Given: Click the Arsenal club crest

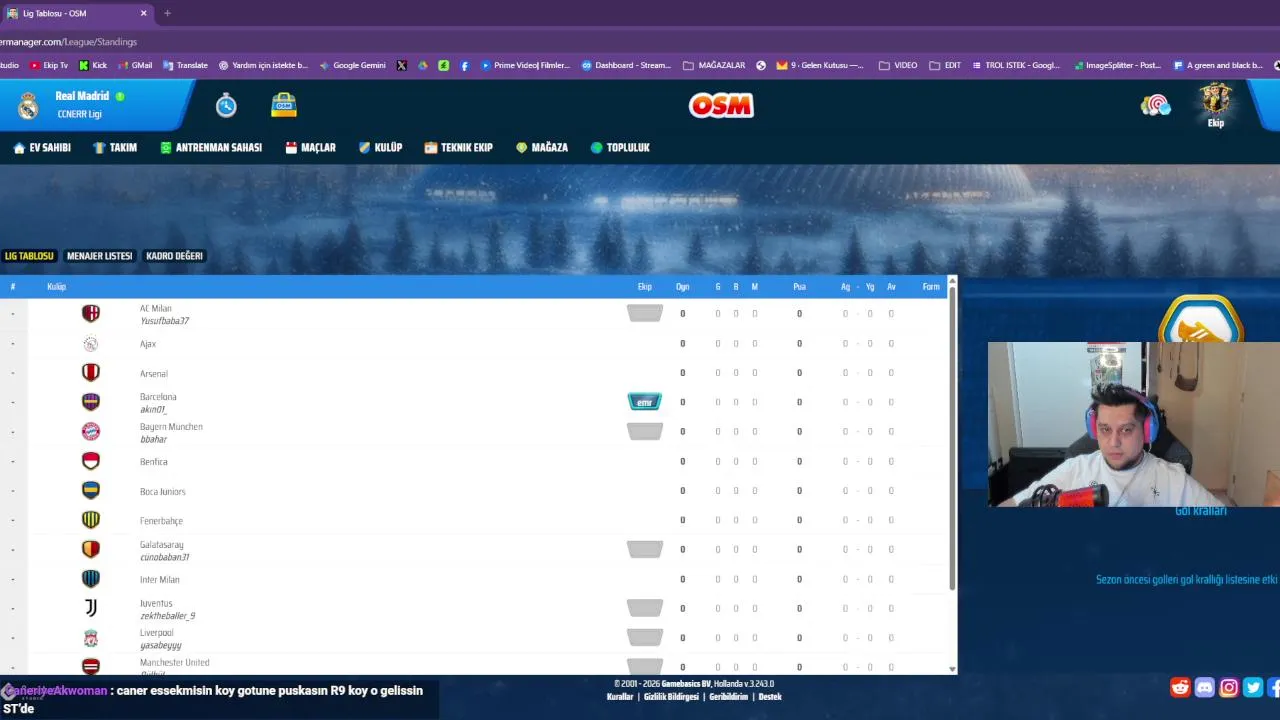Looking at the screenshot, I should (91, 372).
